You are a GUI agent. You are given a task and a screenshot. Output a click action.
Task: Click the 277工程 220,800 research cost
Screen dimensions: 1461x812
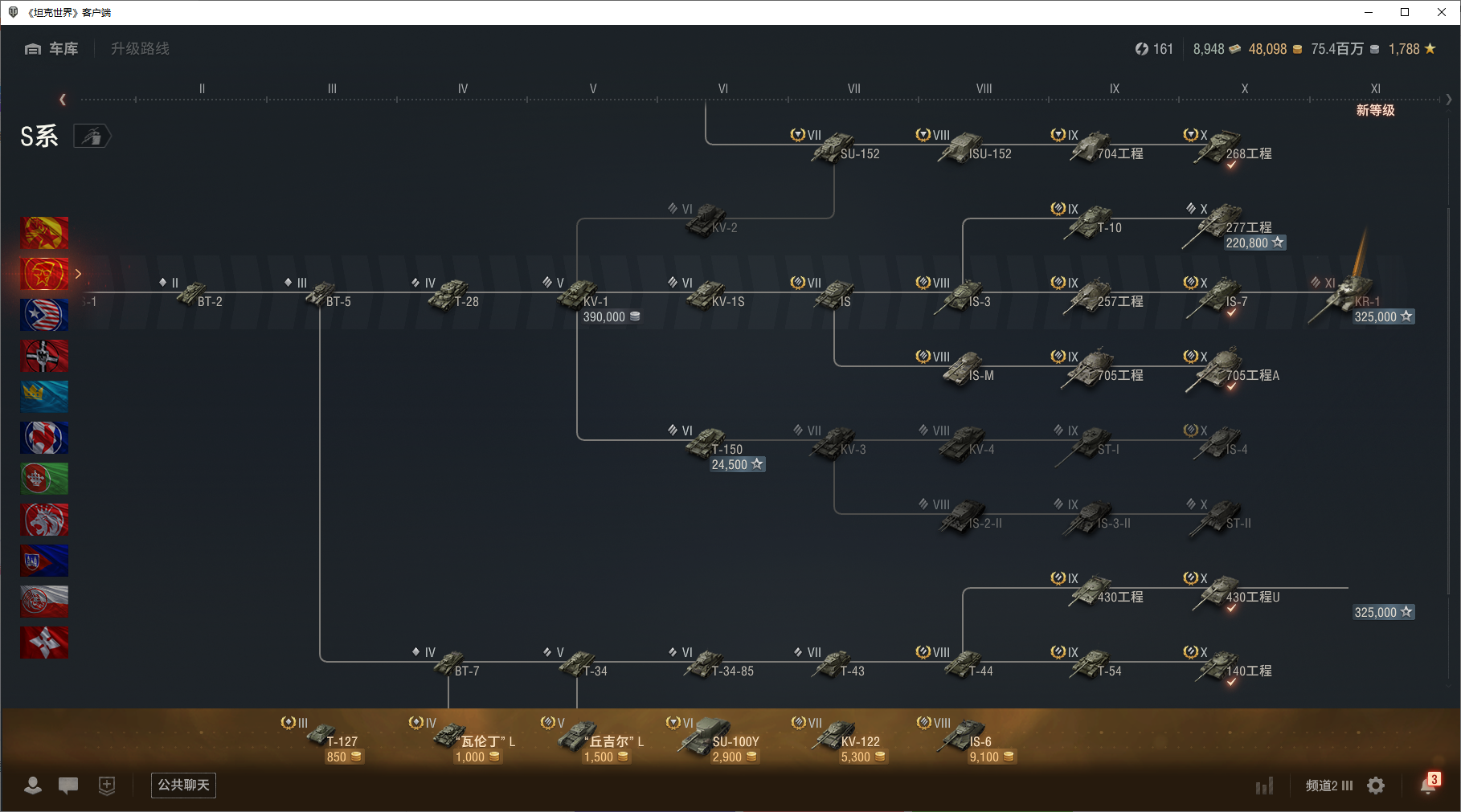[1254, 243]
